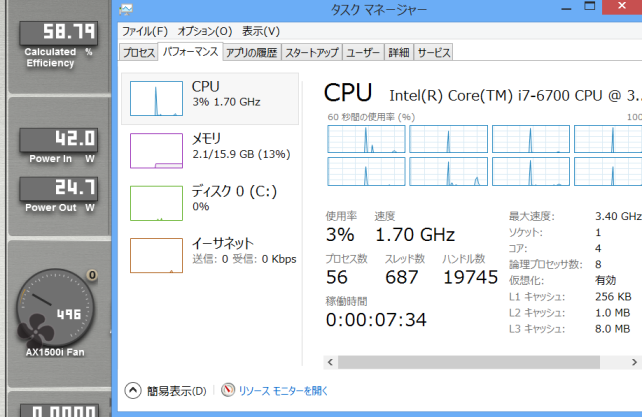This screenshot has width=642, height=417.
Task: Go to the 詳細 tab
Action: 398,52
